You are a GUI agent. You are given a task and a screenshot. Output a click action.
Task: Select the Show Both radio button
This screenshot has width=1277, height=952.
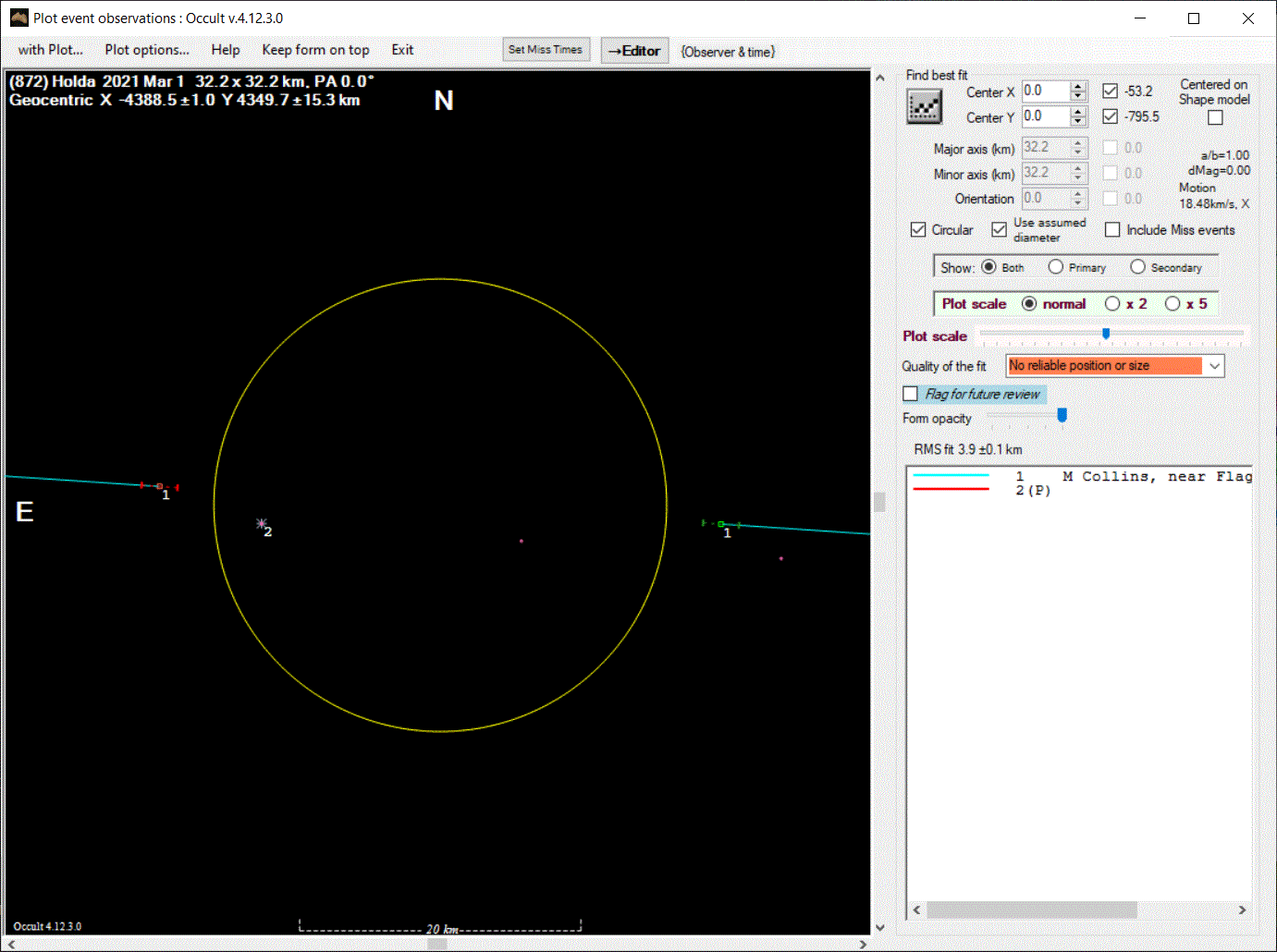point(988,267)
